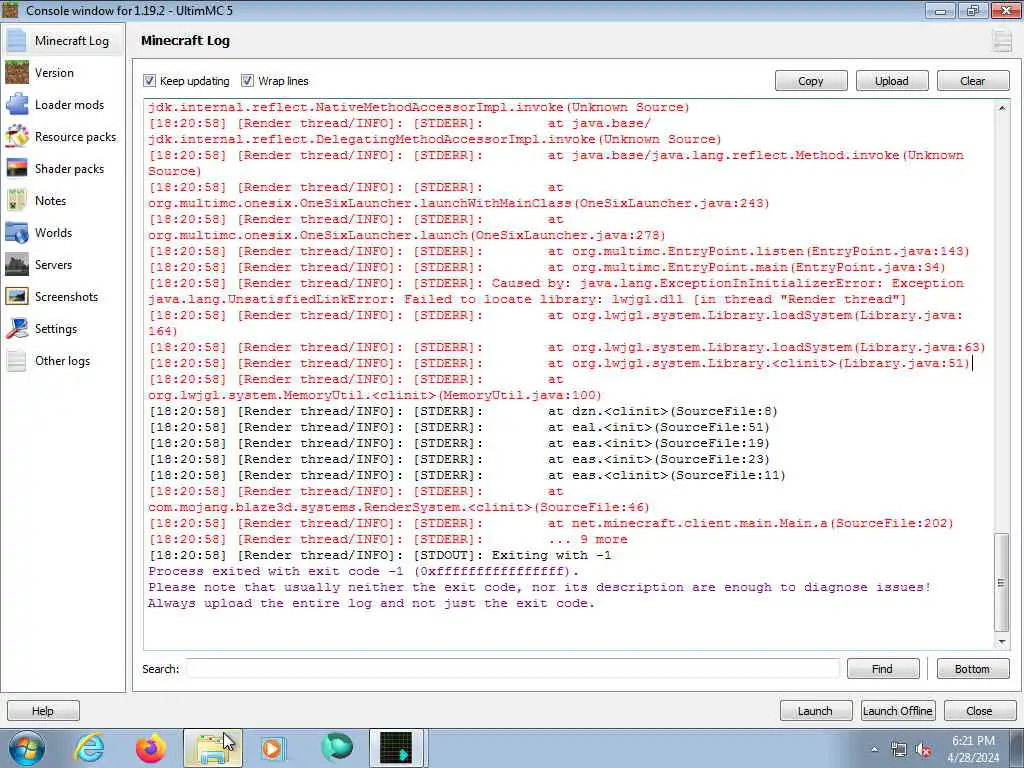Click the Launch Offline button
Screen dimensions: 1024x768
tap(898, 711)
